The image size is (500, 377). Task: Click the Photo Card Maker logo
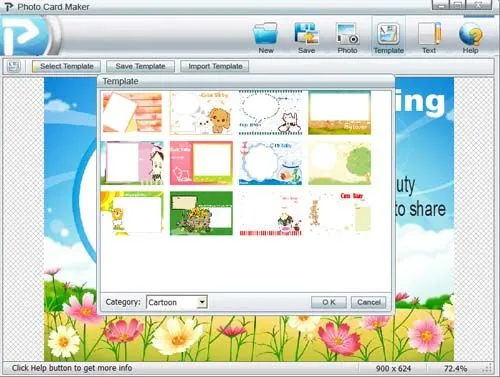tap(27, 35)
